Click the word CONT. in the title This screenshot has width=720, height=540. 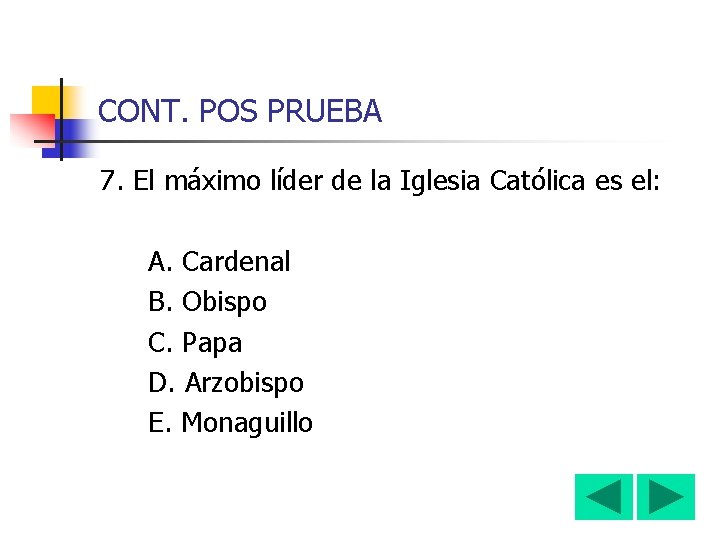tap(143, 111)
